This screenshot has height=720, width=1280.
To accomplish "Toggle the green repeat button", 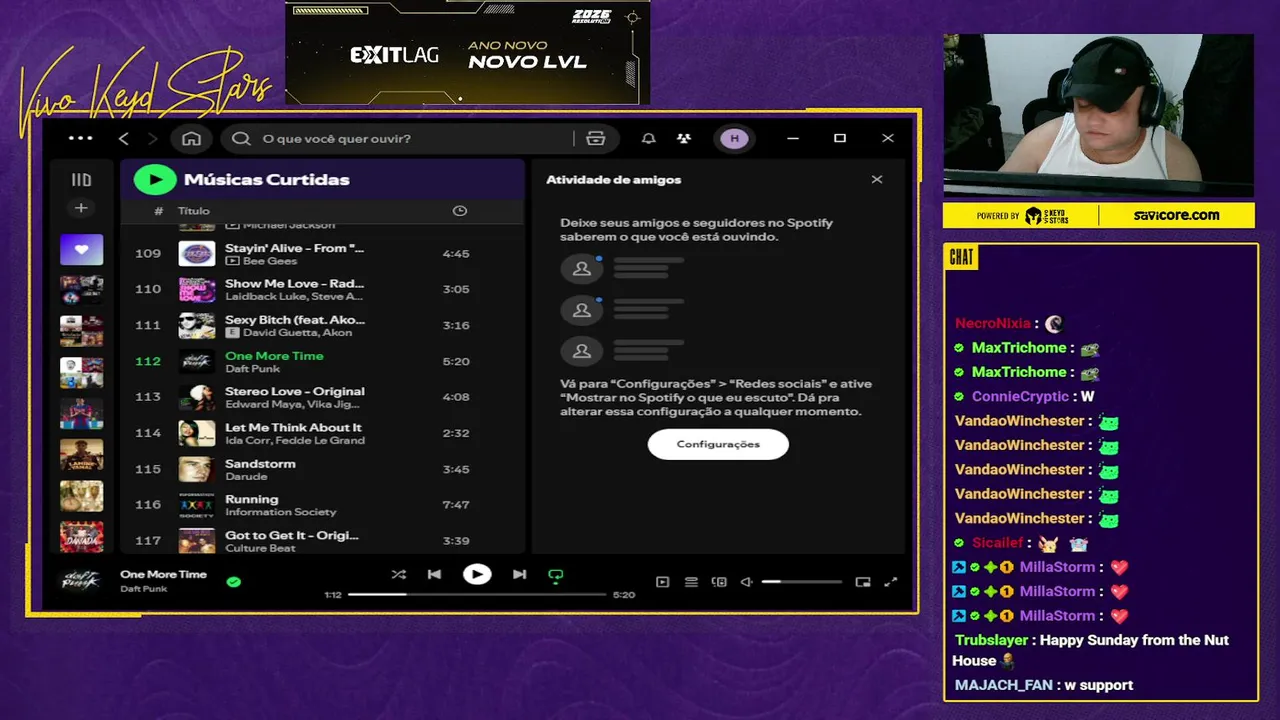I will pyautogui.click(x=555, y=575).
